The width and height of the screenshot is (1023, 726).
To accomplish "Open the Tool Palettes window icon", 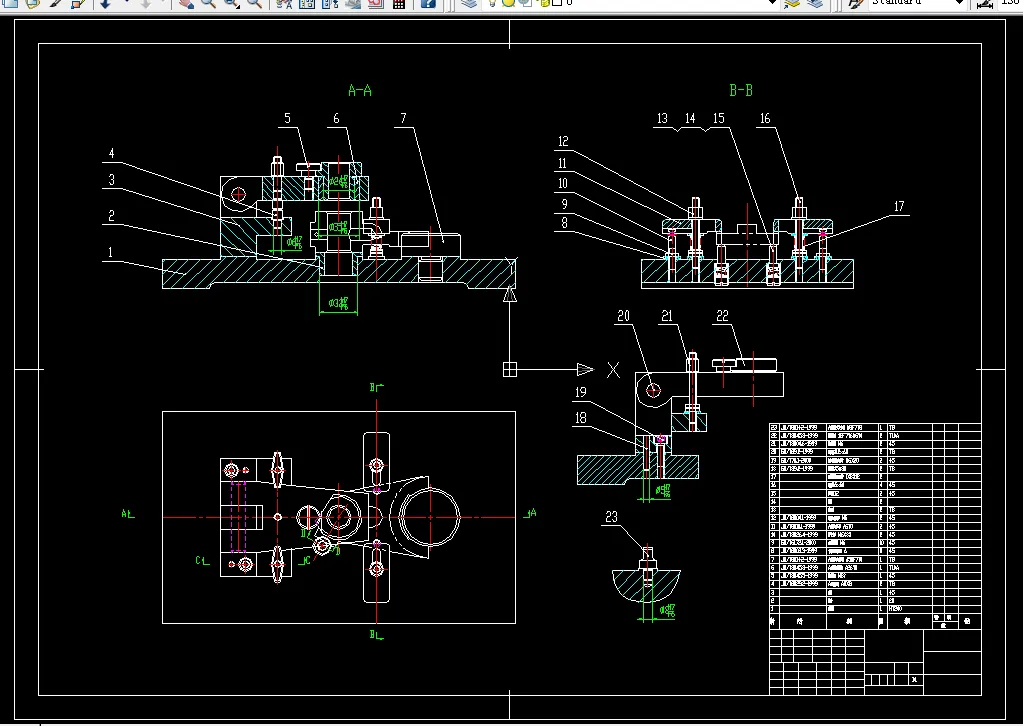I will [330, 3].
